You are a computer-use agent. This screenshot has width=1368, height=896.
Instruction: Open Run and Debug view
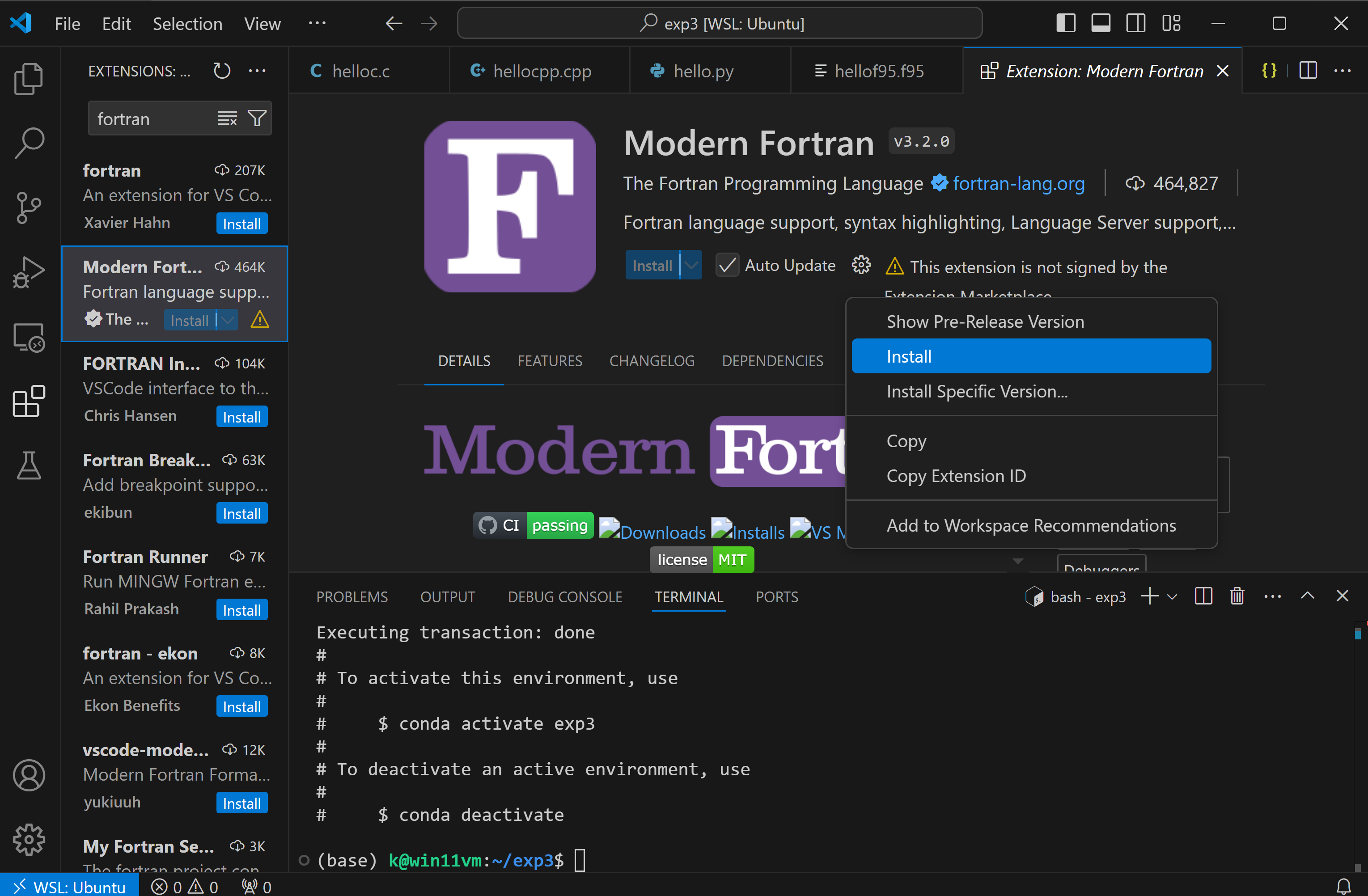(x=29, y=272)
